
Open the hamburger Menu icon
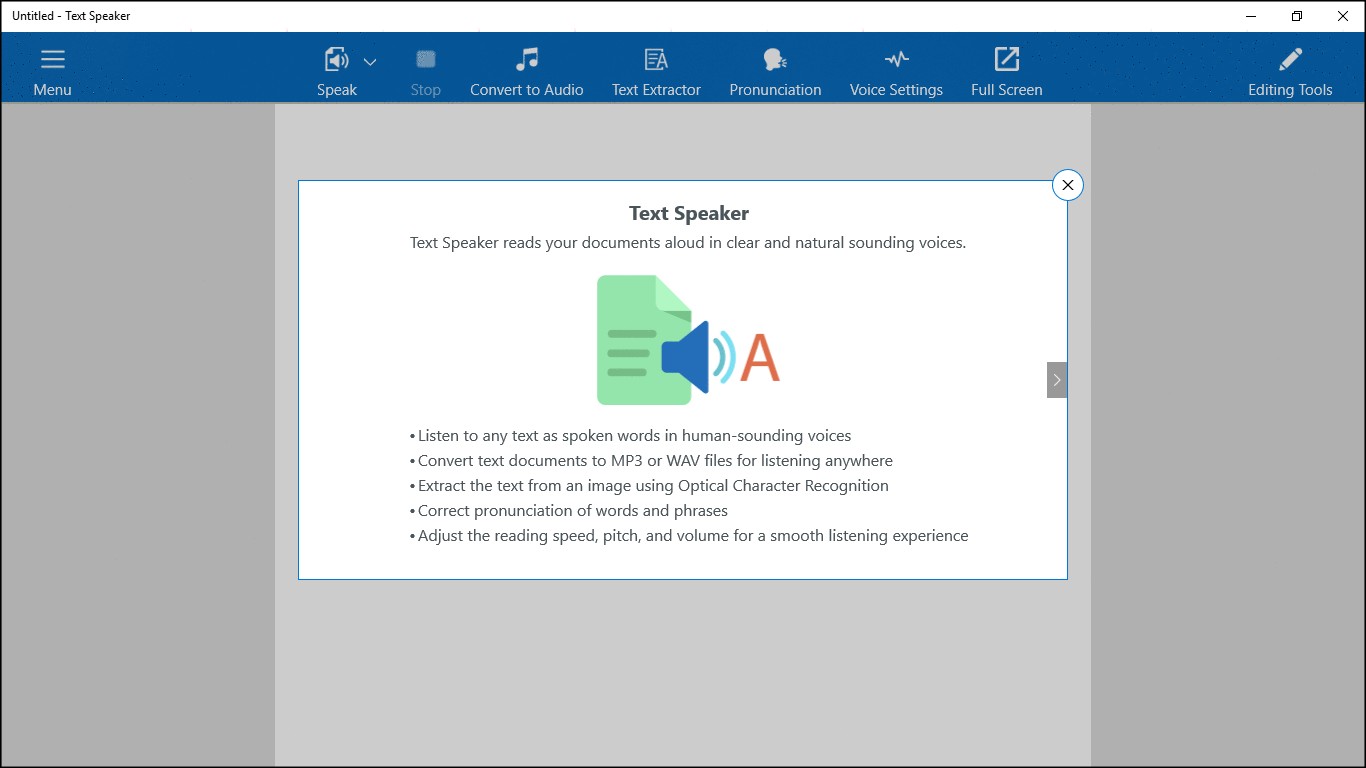(52, 60)
